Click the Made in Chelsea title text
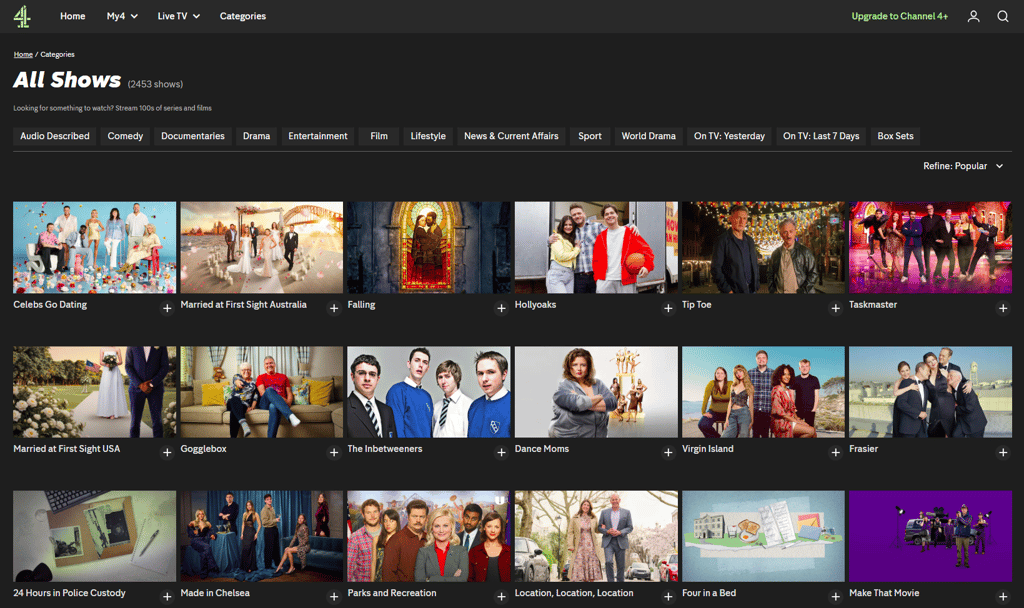The height and width of the screenshot is (608, 1024). [x=215, y=593]
